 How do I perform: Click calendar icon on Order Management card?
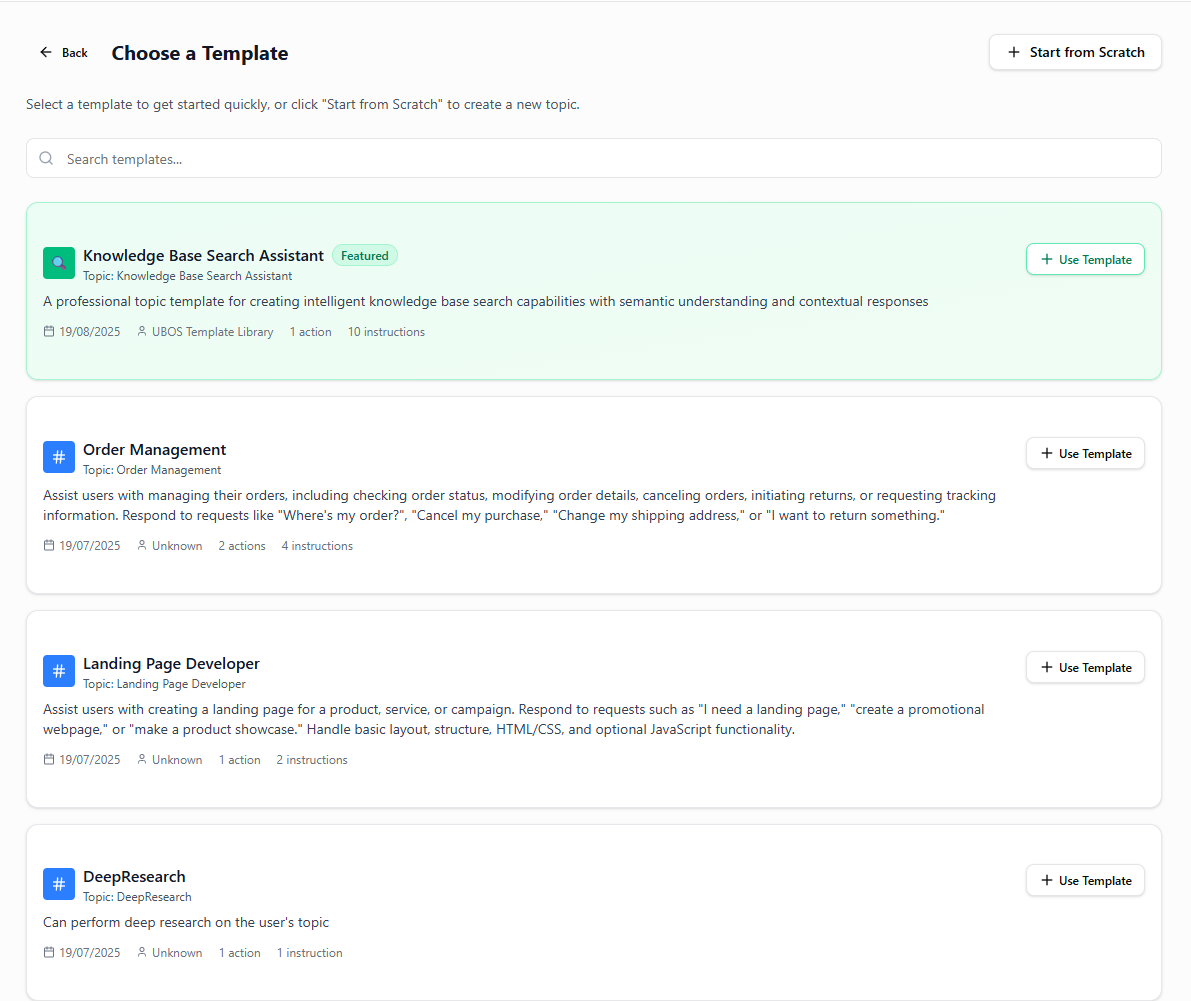click(49, 546)
